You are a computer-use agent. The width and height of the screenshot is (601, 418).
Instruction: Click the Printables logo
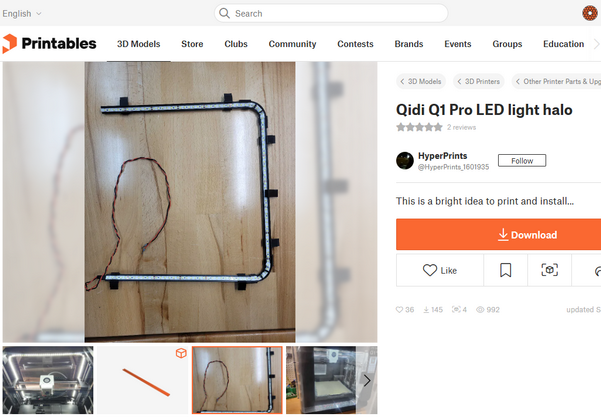[49, 44]
